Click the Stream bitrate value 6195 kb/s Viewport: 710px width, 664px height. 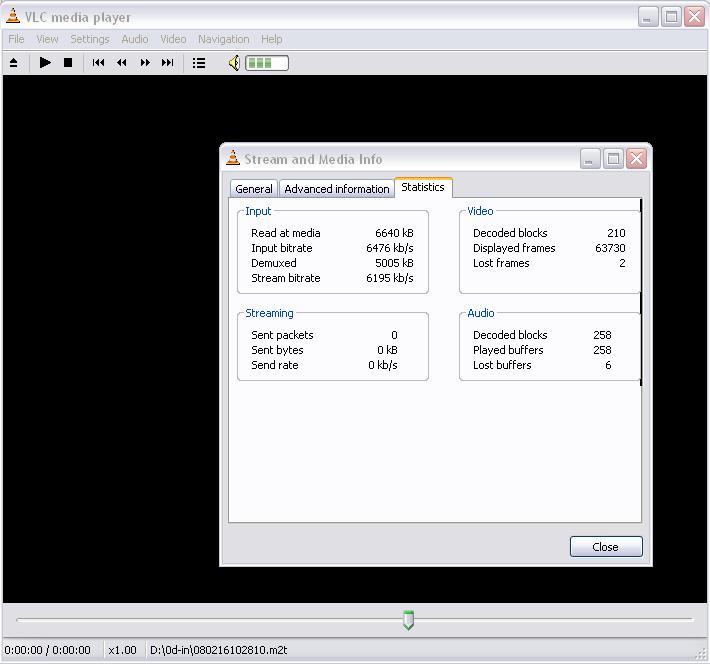[x=389, y=278]
